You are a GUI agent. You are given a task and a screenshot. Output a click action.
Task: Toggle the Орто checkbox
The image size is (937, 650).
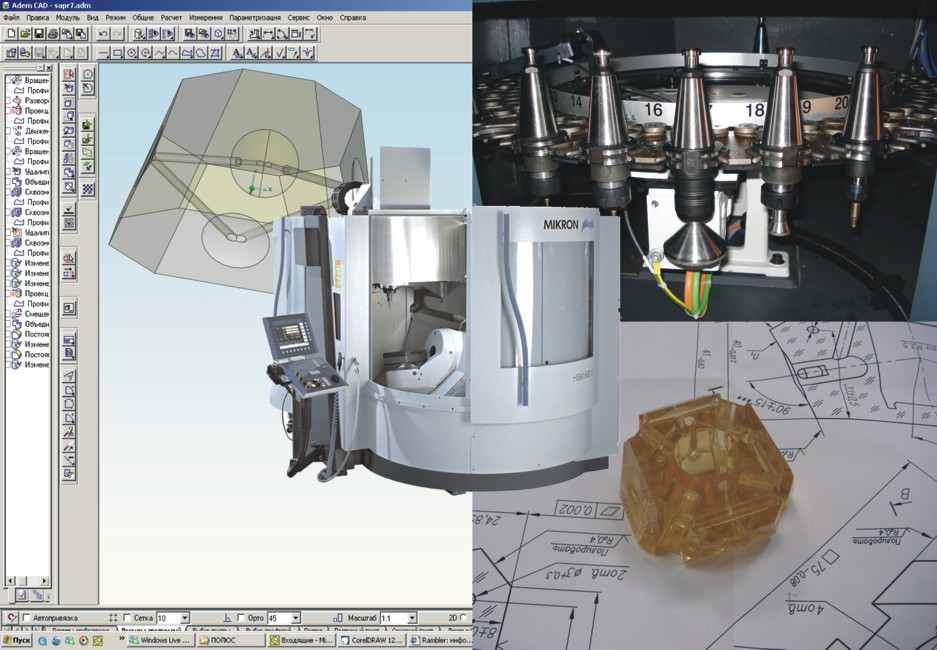pyautogui.click(x=241, y=618)
